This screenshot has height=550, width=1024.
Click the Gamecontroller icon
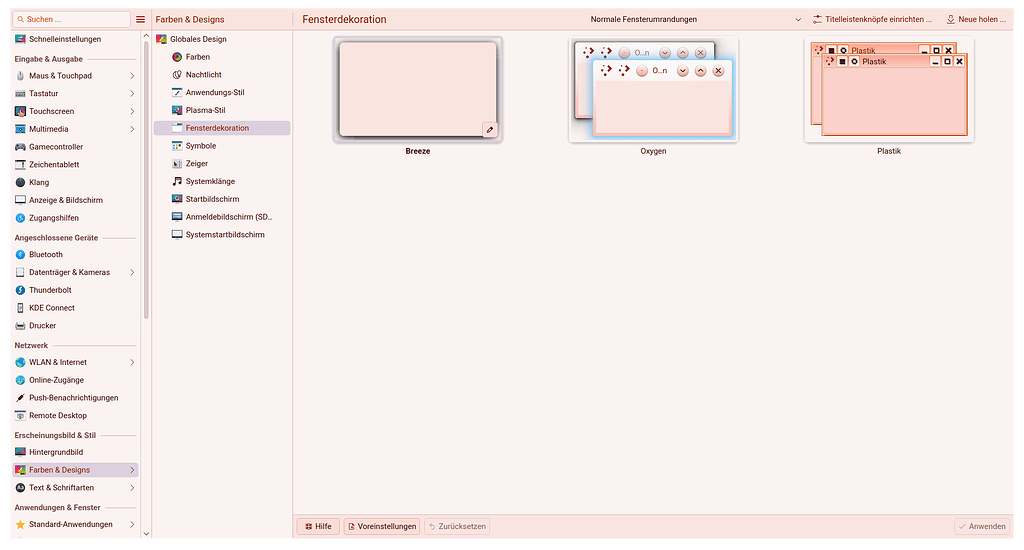20,147
